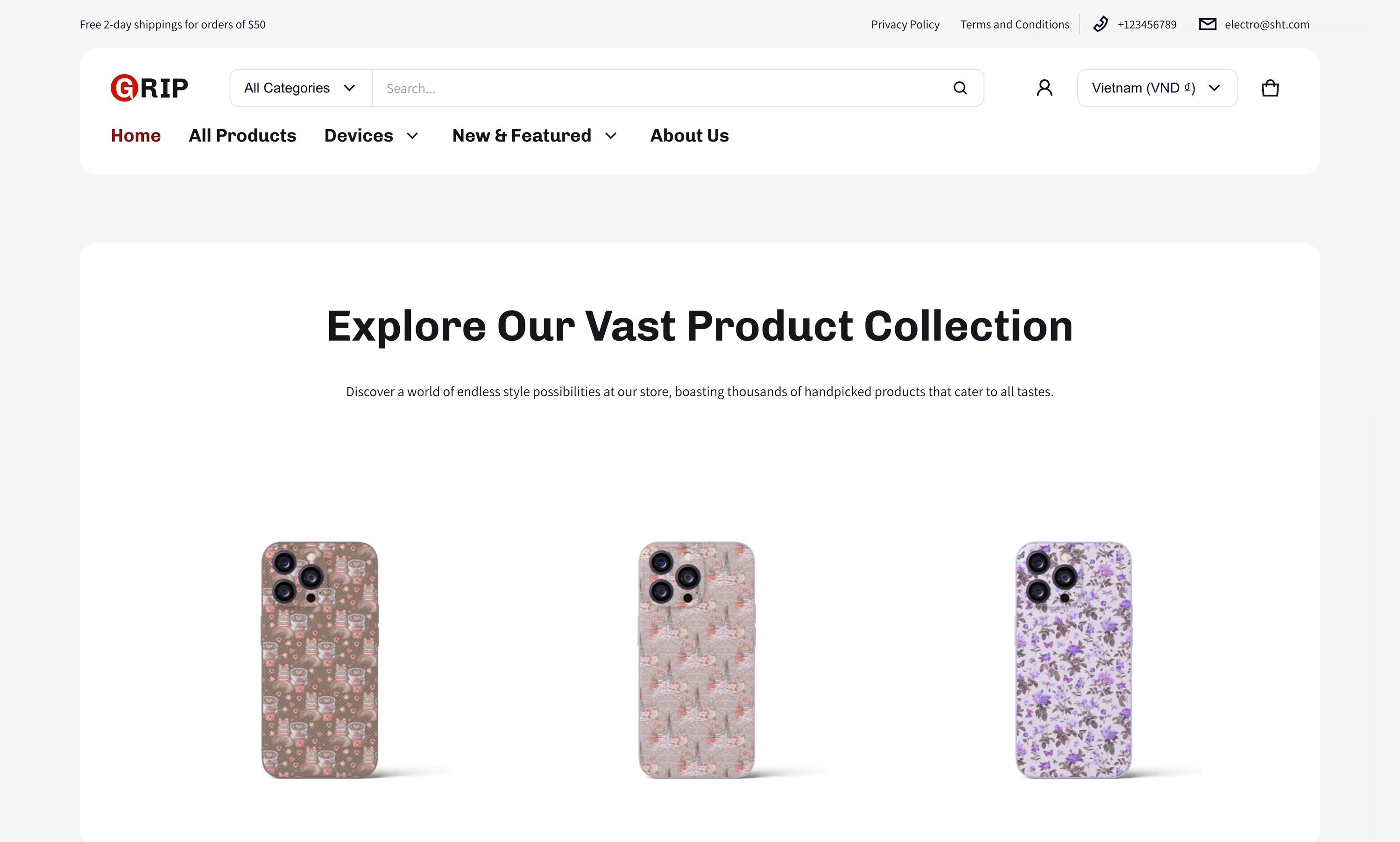This screenshot has height=842, width=1400.
Task: Open the All Products page
Action: click(242, 136)
